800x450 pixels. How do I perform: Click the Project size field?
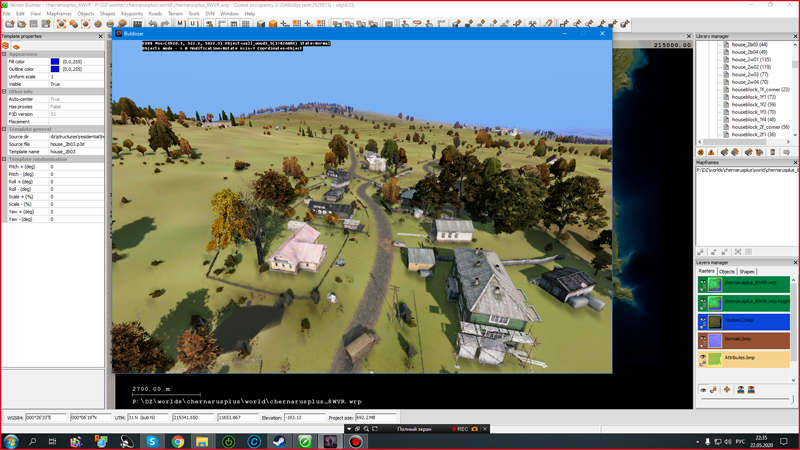click(x=375, y=417)
